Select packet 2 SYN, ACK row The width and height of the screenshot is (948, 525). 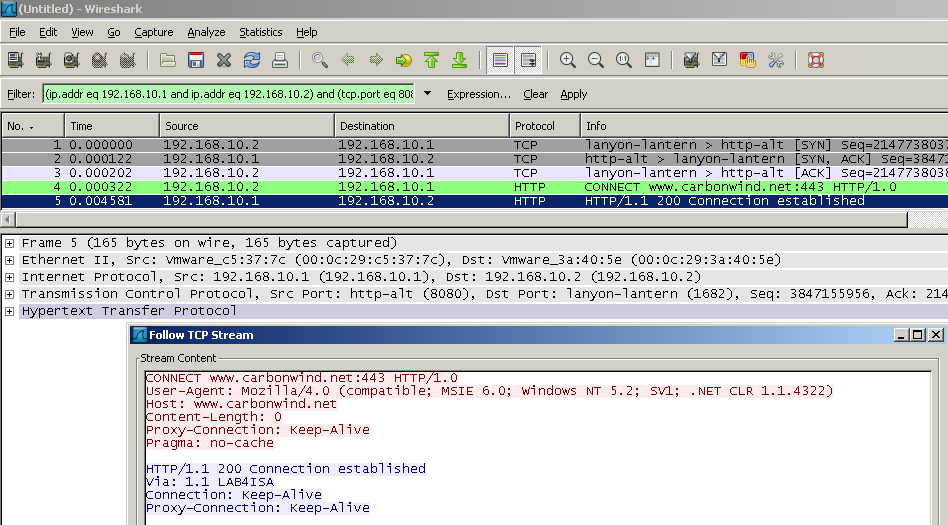475,158
